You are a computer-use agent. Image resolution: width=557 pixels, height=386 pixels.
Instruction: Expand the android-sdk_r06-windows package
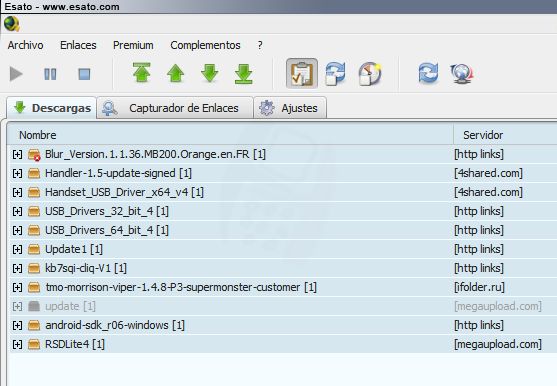(17, 325)
